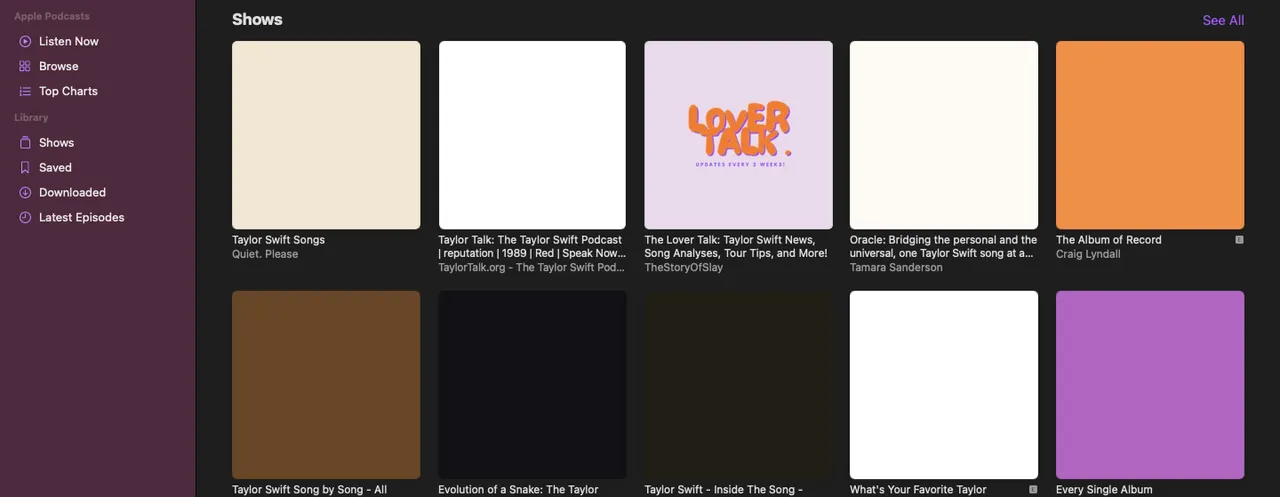The width and height of the screenshot is (1280, 497).
Task: Click the Lover Talk artwork
Action: (x=738, y=135)
